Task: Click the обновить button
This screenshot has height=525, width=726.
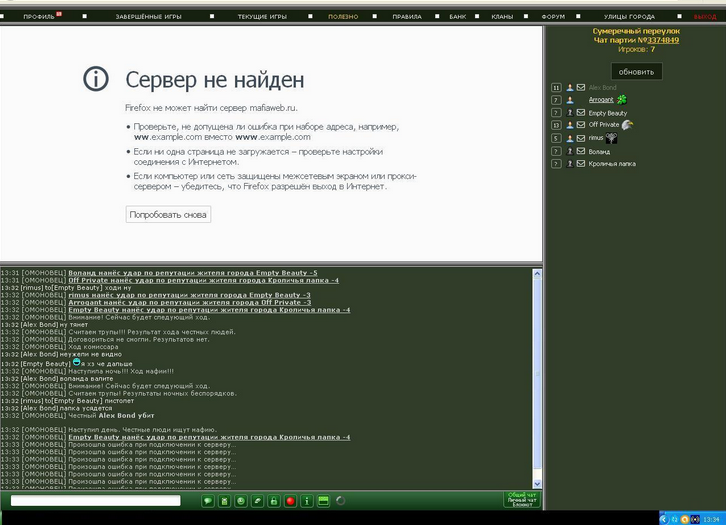Action: [x=636, y=72]
